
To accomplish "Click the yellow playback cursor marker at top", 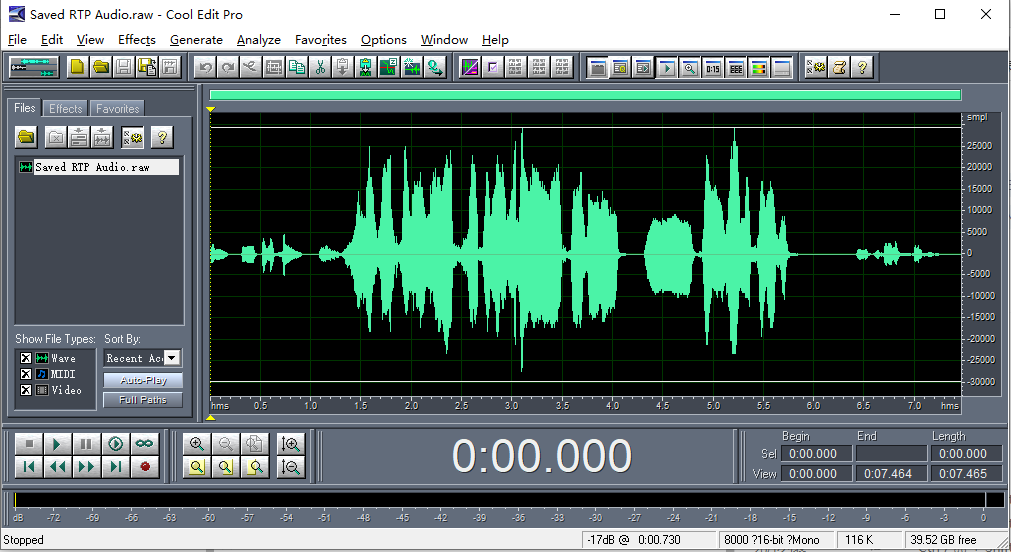I will pyautogui.click(x=210, y=110).
